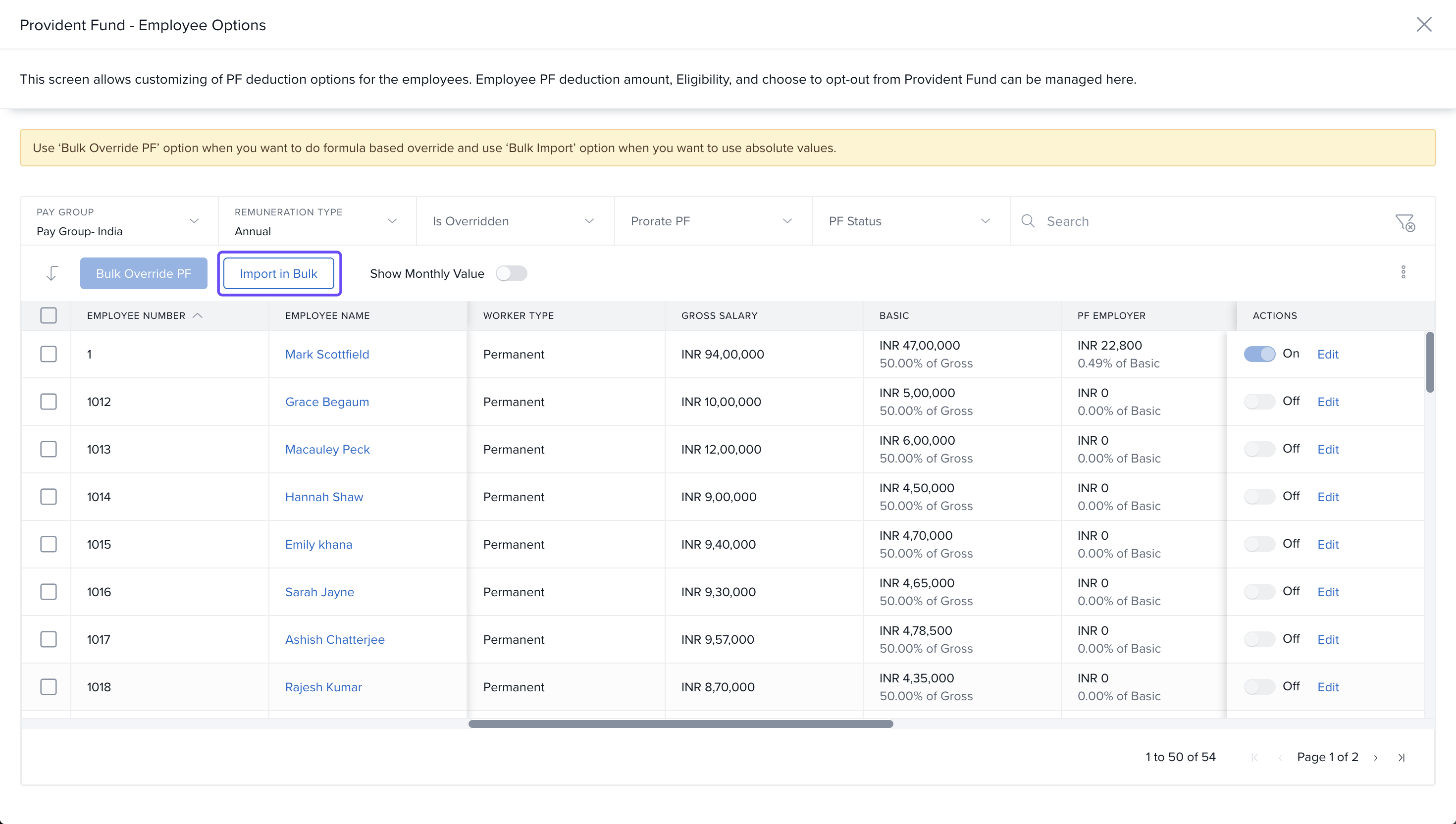
Task: Open Grace Begaum employee link
Action: tap(326, 402)
